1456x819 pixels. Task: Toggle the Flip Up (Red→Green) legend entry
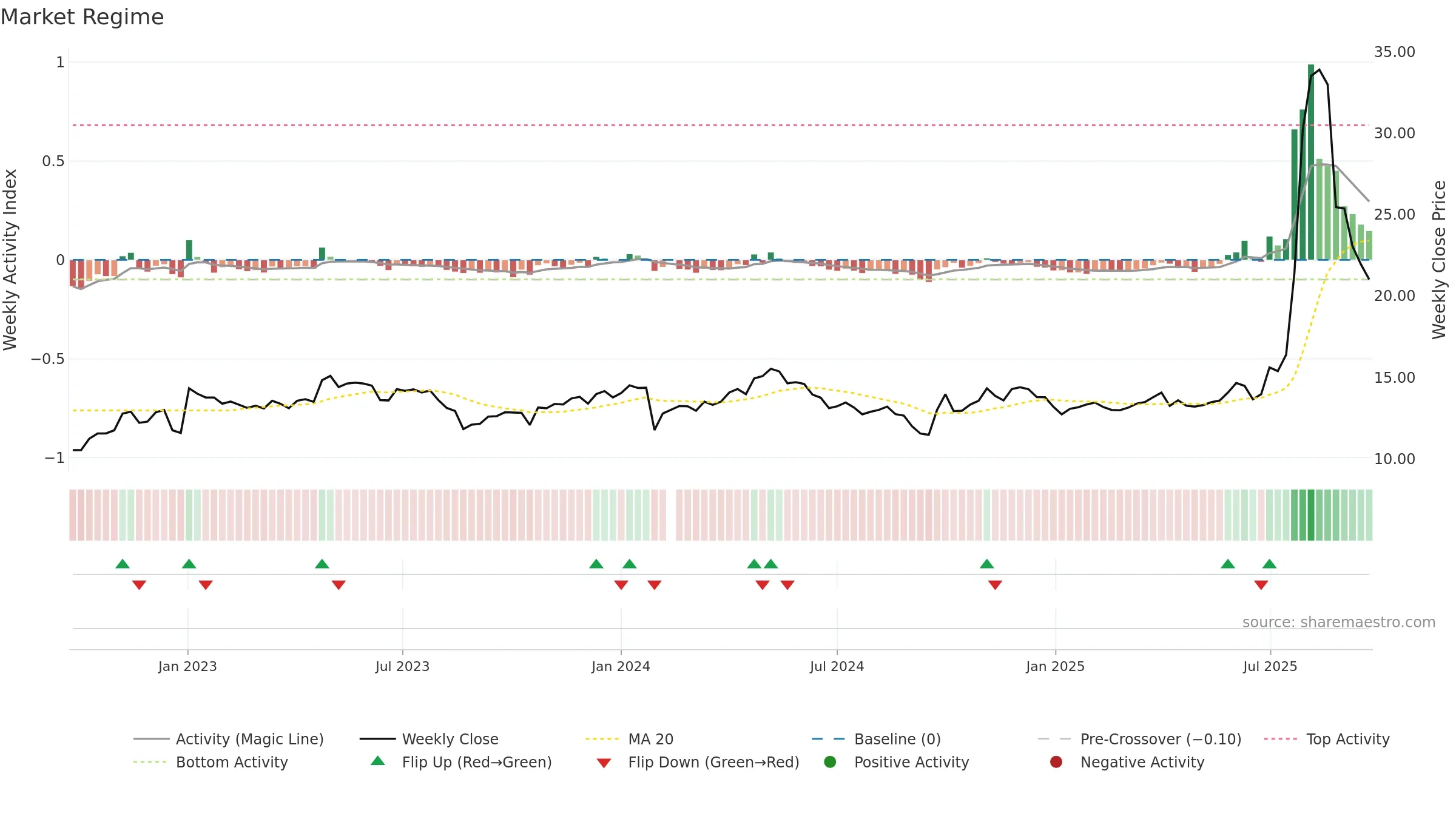(461, 762)
